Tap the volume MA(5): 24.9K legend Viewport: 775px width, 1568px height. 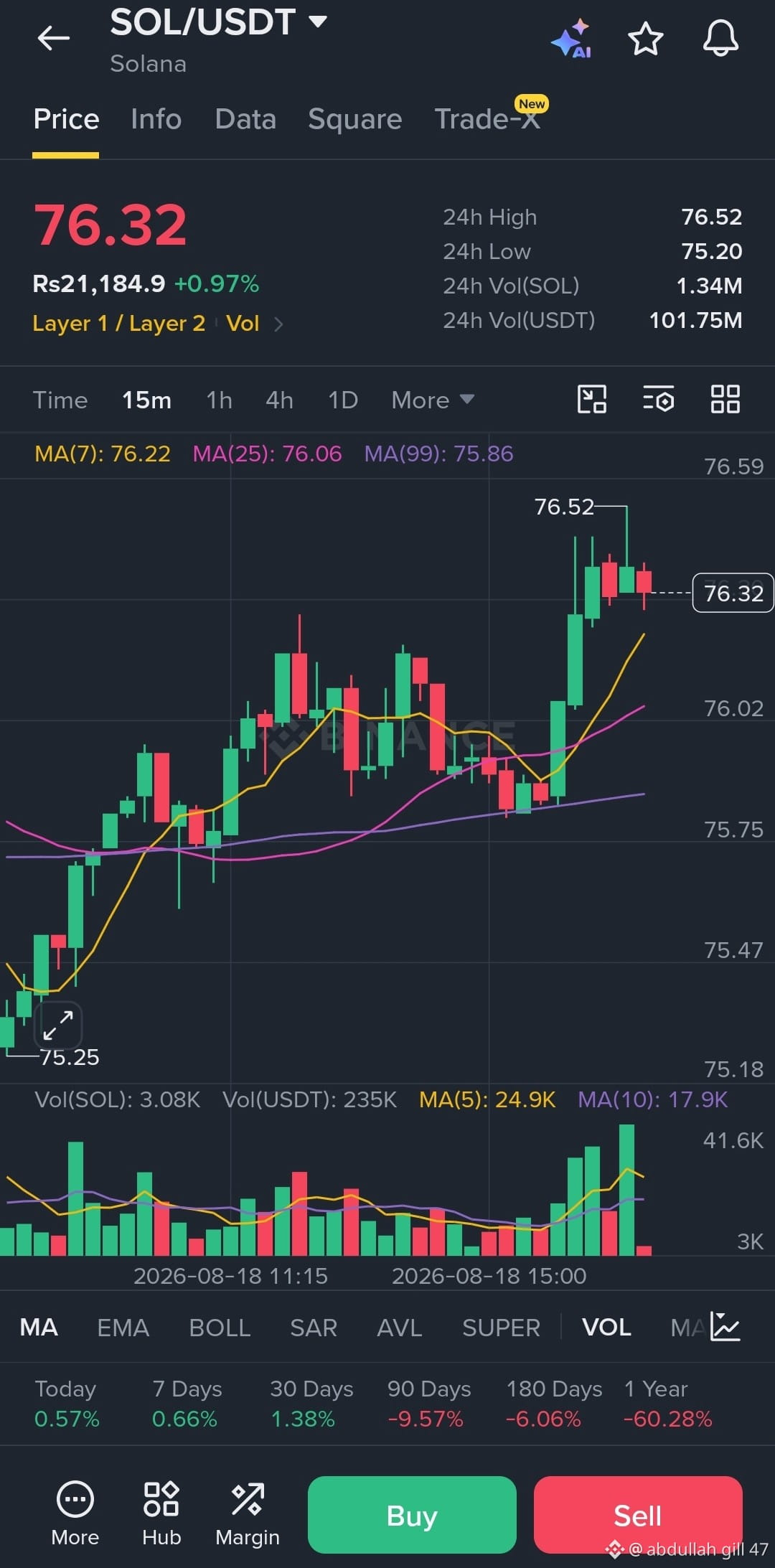(487, 1099)
